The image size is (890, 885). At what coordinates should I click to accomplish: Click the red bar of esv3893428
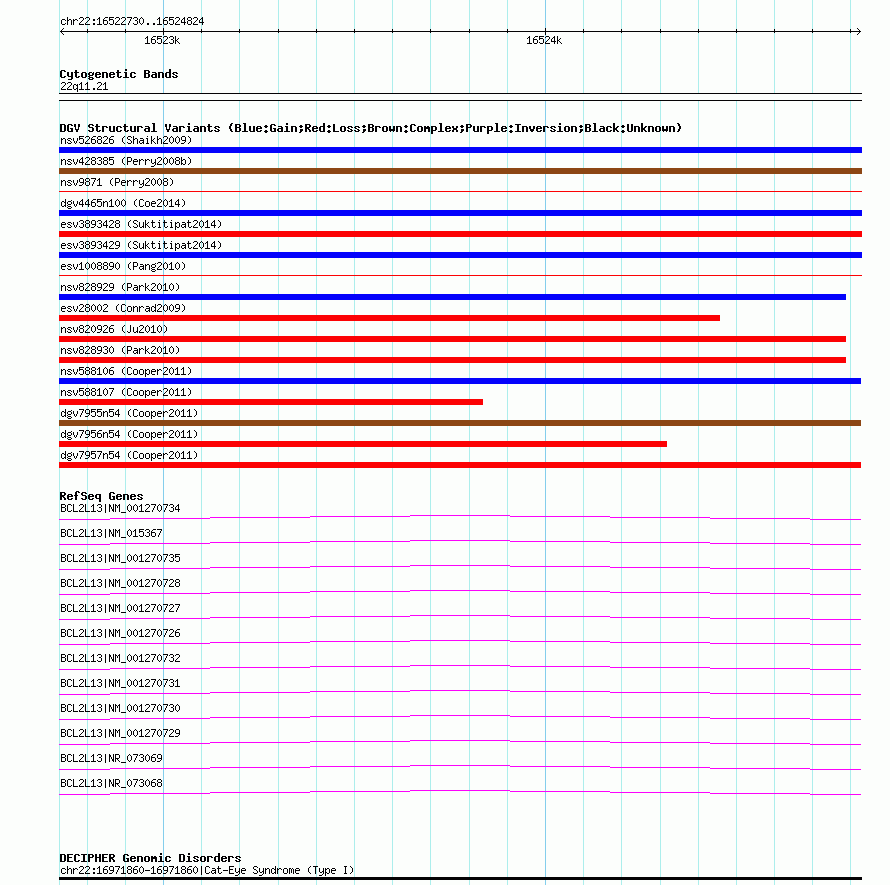pyautogui.click(x=460, y=234)
